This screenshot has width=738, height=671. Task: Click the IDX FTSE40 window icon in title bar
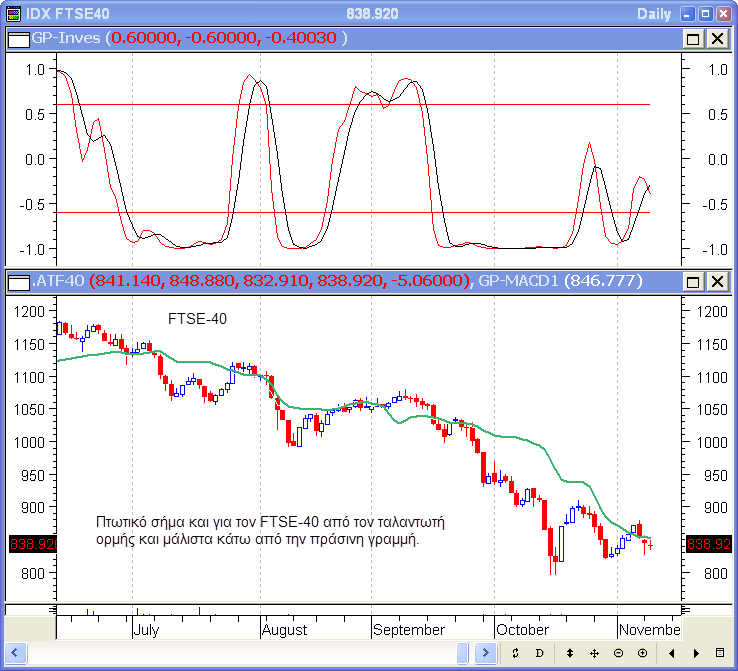pyautogui.click(x=11, y=13)
